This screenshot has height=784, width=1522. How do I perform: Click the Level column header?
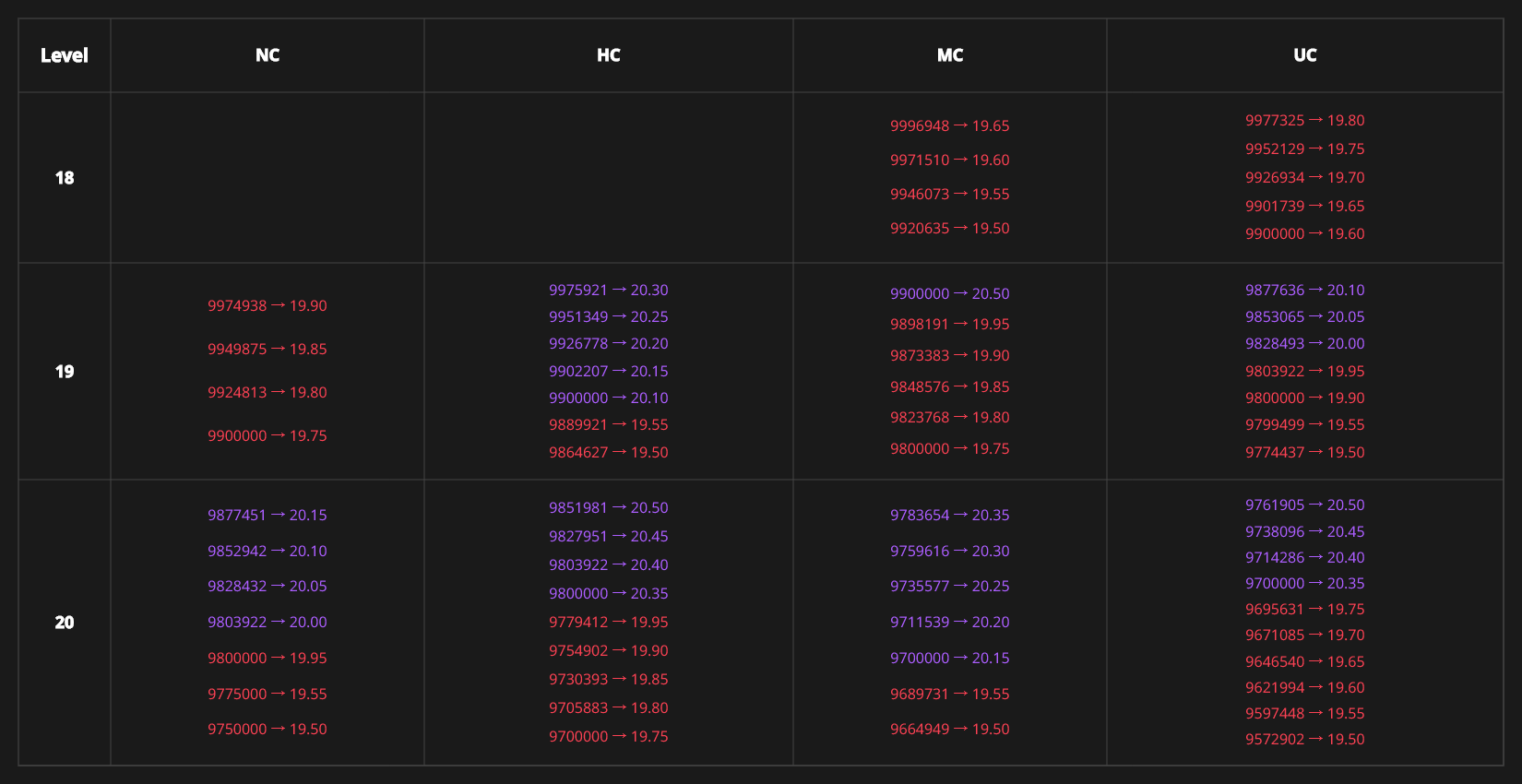click(x=64, y=55)
